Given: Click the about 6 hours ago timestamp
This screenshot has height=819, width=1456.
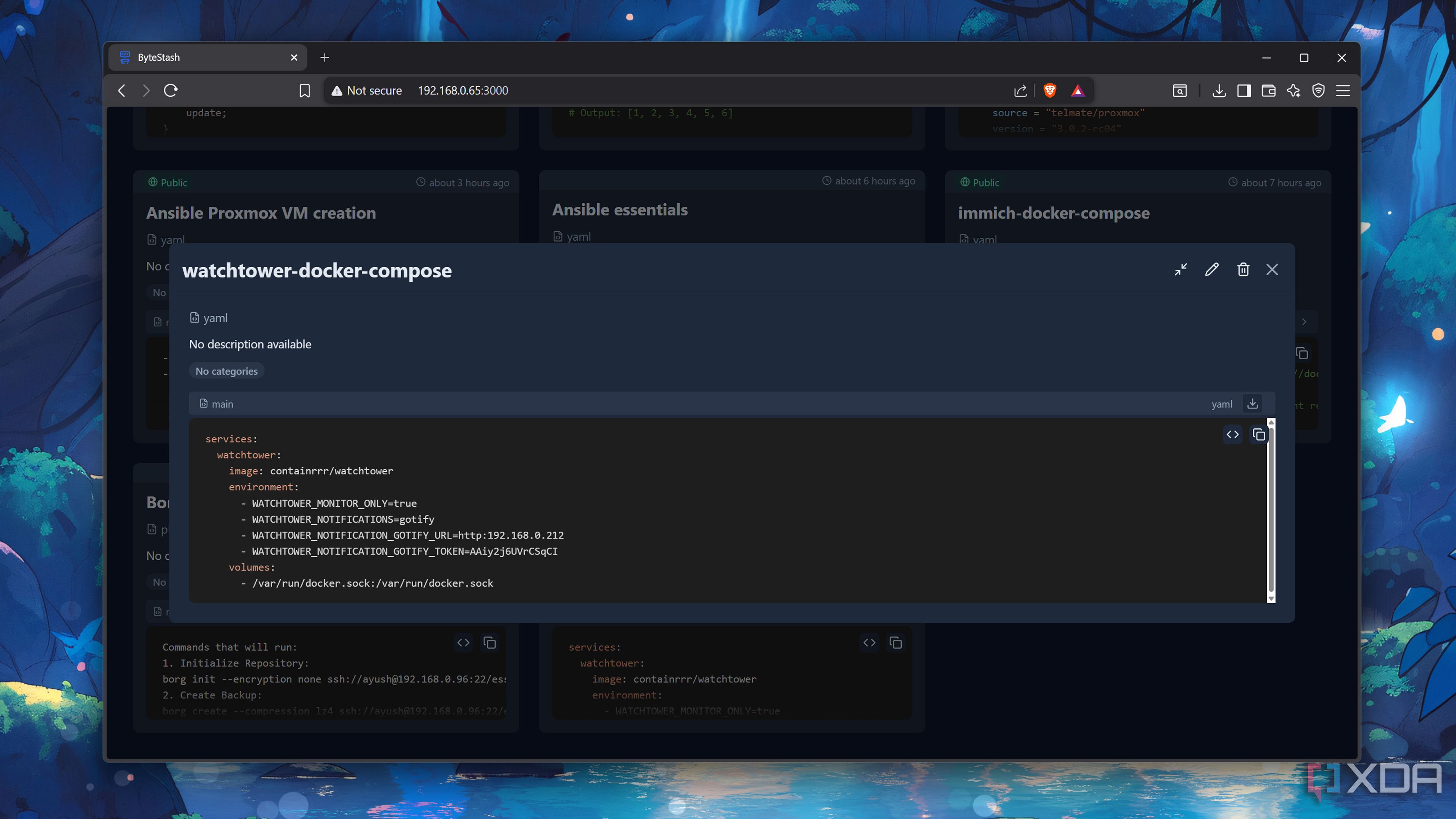Looking at the screenshot, I should tap(869, 181).
